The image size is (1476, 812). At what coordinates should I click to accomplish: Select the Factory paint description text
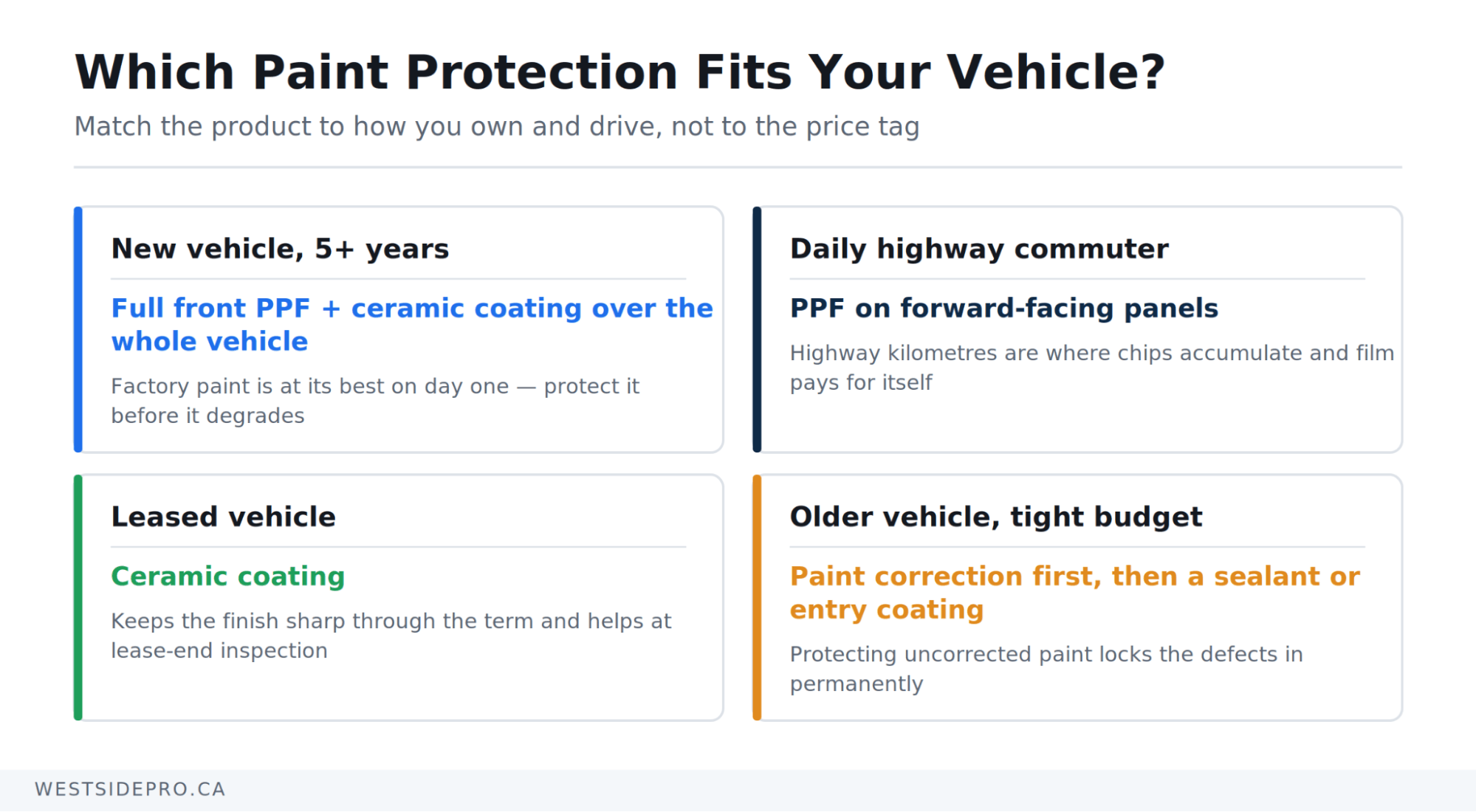(375, 401)
